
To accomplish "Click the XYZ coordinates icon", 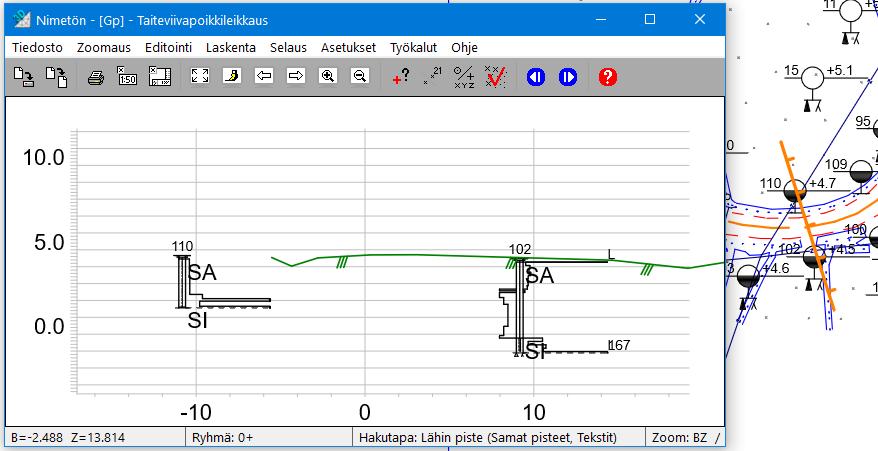I will (464, 77).
